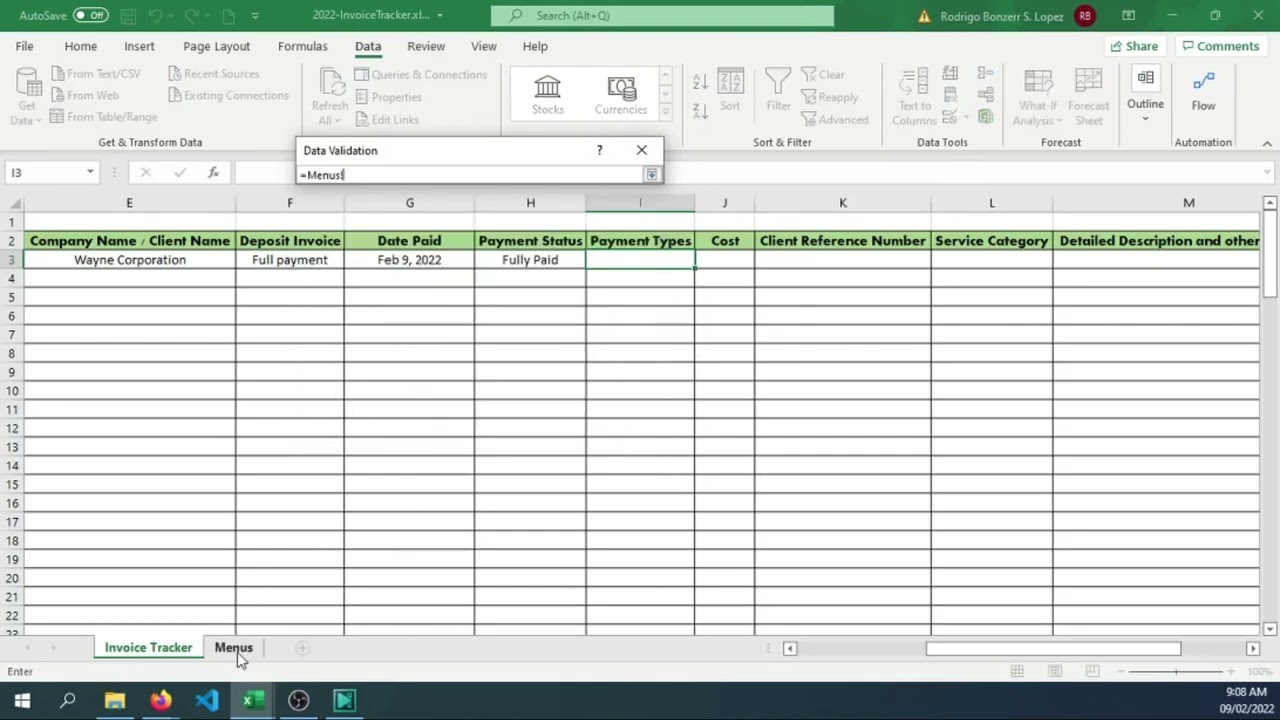This screenshot has width=1280, height=720.
Task: Choose the Currencies data type
Action: (x=621, y=95)
